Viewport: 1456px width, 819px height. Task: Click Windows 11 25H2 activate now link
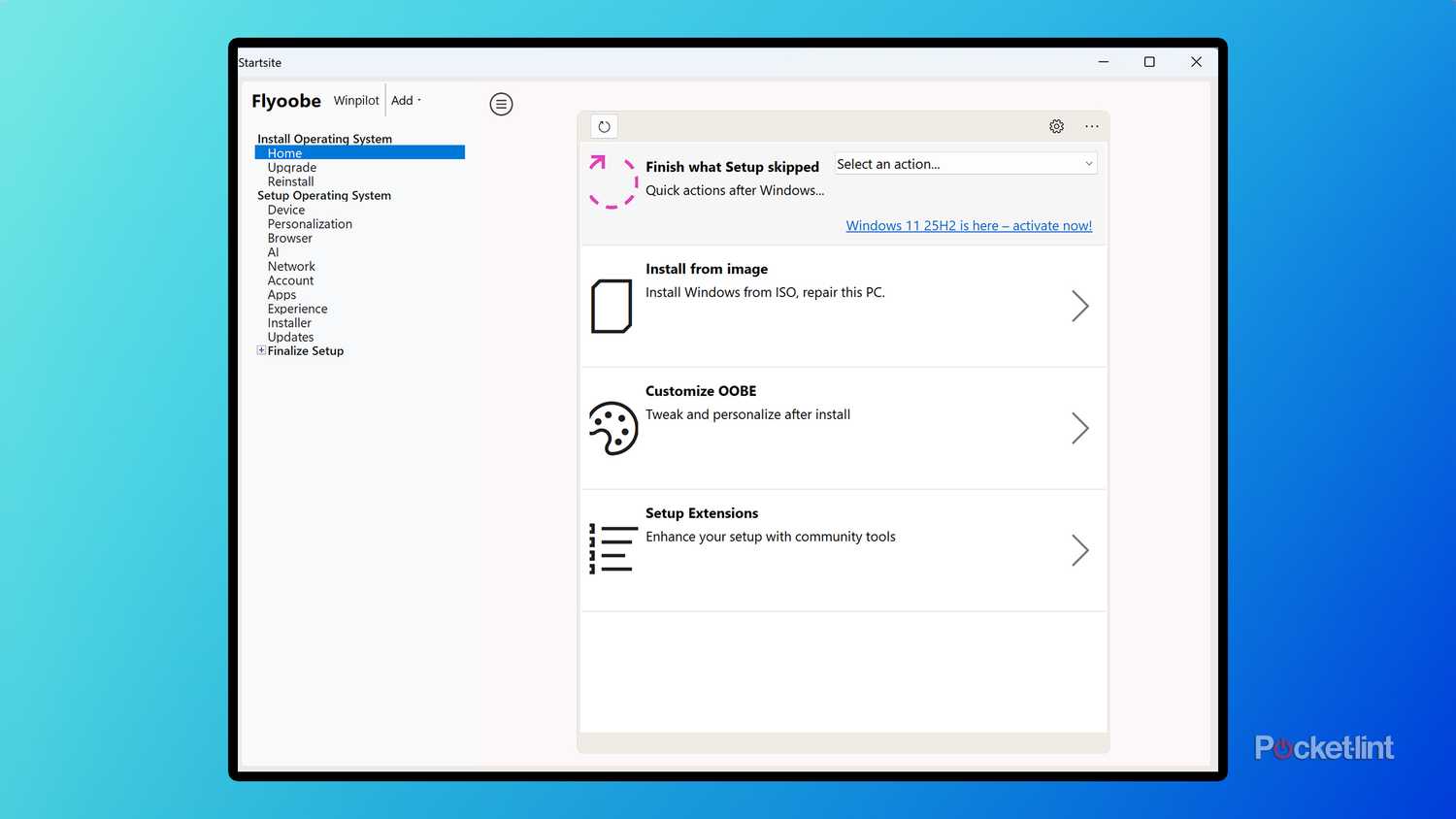[x=969, y=225]
